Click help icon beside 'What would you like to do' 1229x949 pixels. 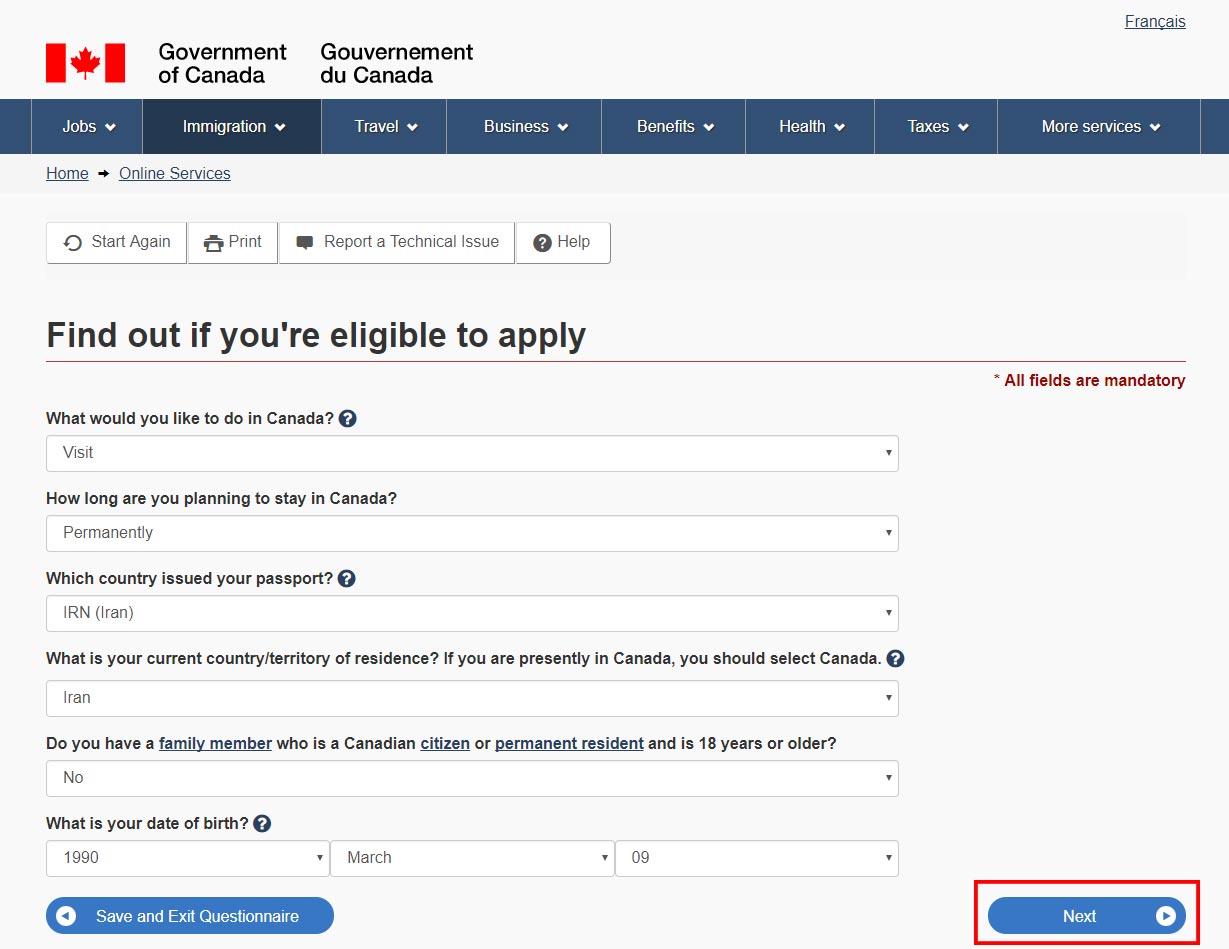tap(348, 419)
